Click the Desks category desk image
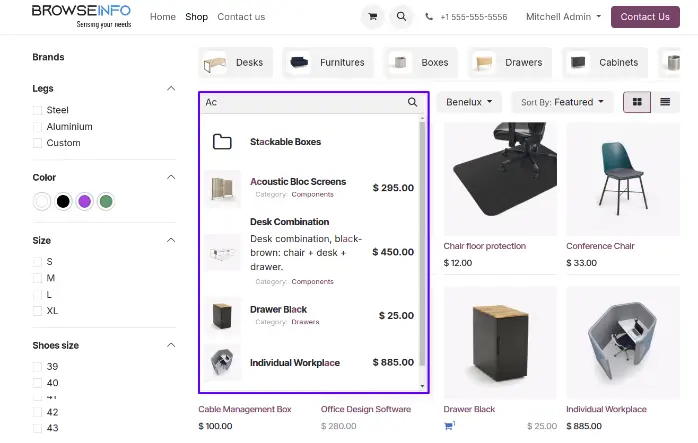The image size is (698, 443). click(x=215, y=63)
